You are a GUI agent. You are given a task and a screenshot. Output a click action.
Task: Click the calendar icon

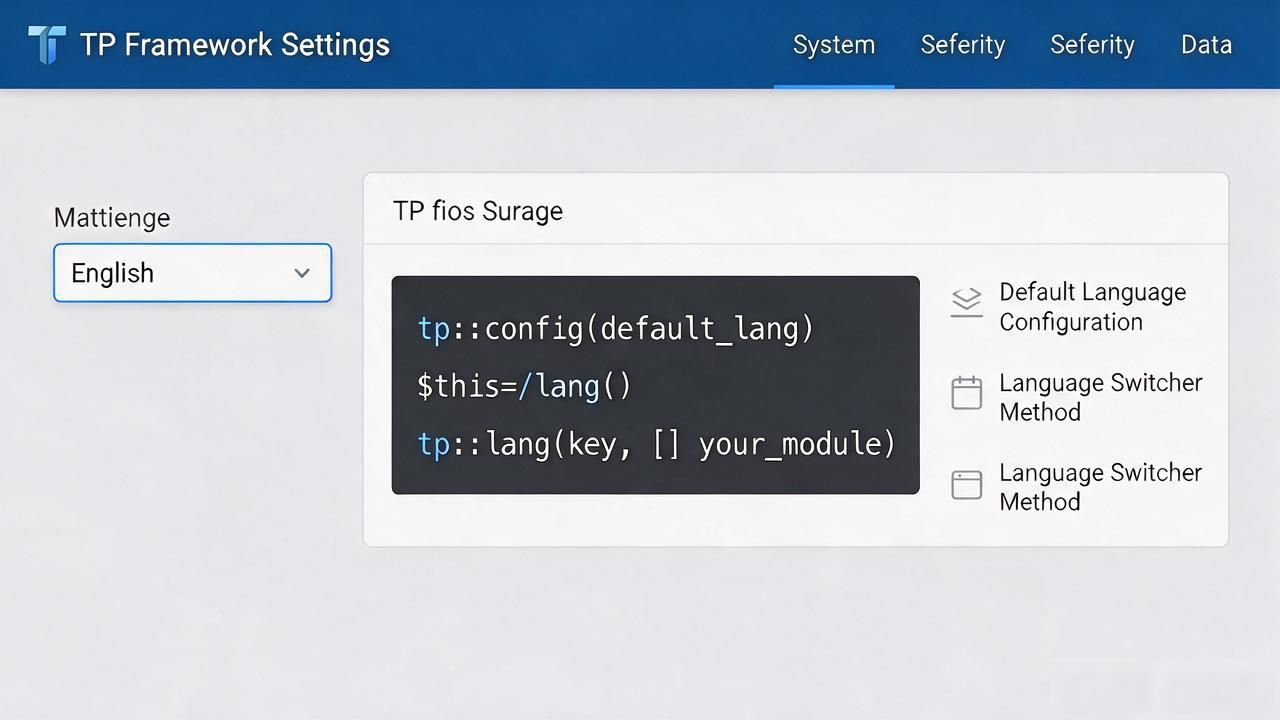point(966,392)
